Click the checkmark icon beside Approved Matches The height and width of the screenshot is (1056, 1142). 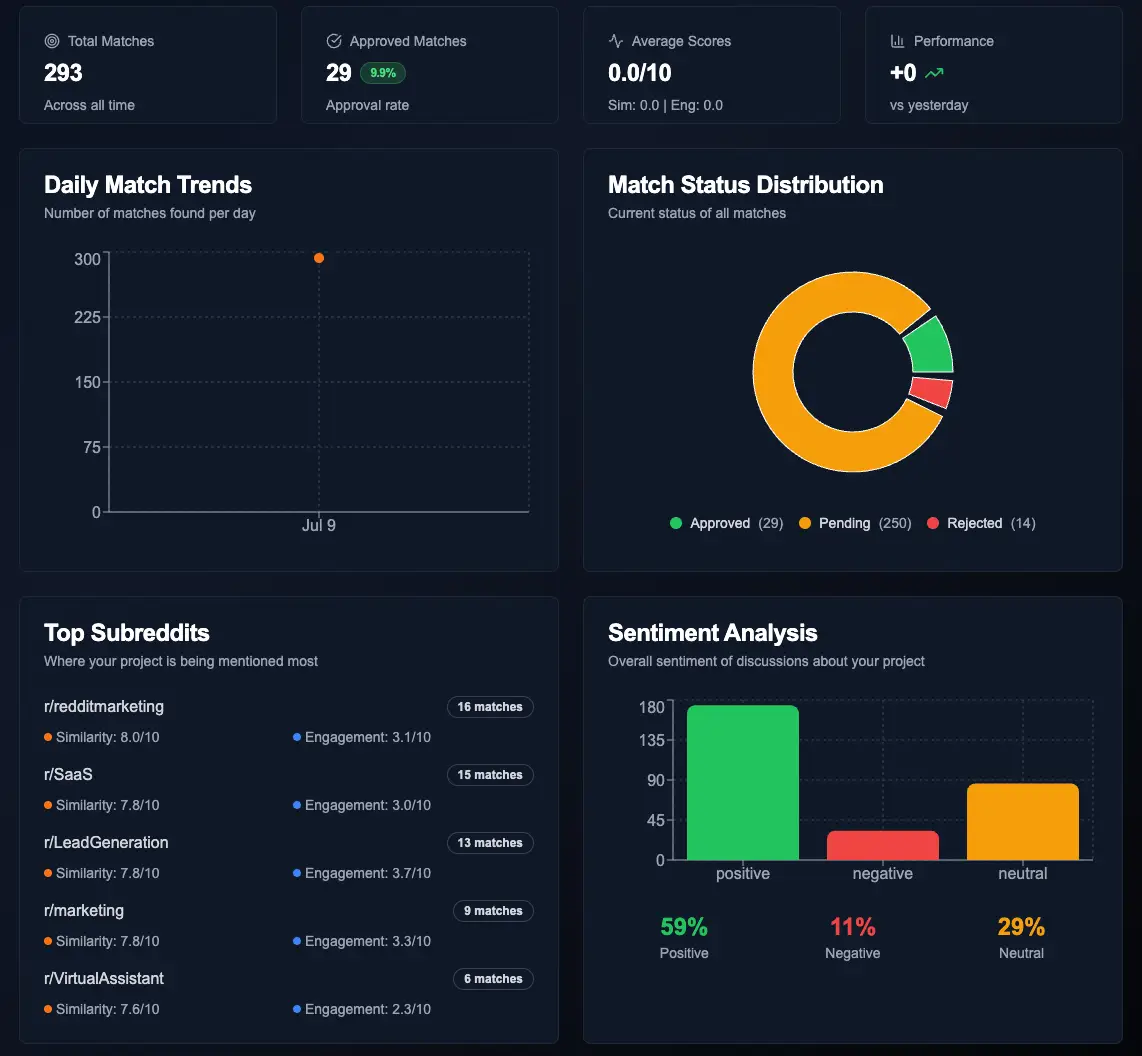coord(334,41)
